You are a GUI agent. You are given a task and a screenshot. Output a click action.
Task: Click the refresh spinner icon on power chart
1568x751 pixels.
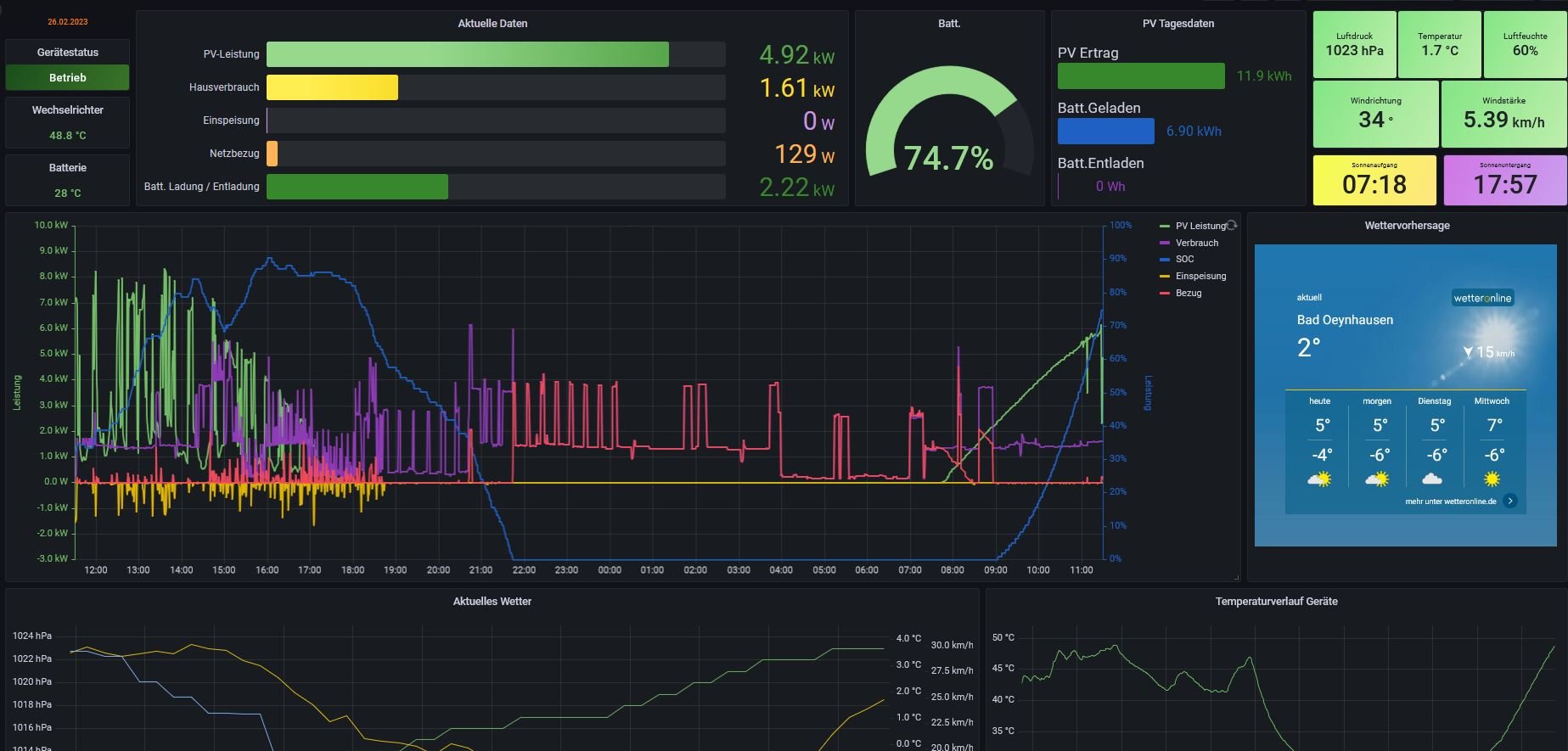(x=1232, y=226)
